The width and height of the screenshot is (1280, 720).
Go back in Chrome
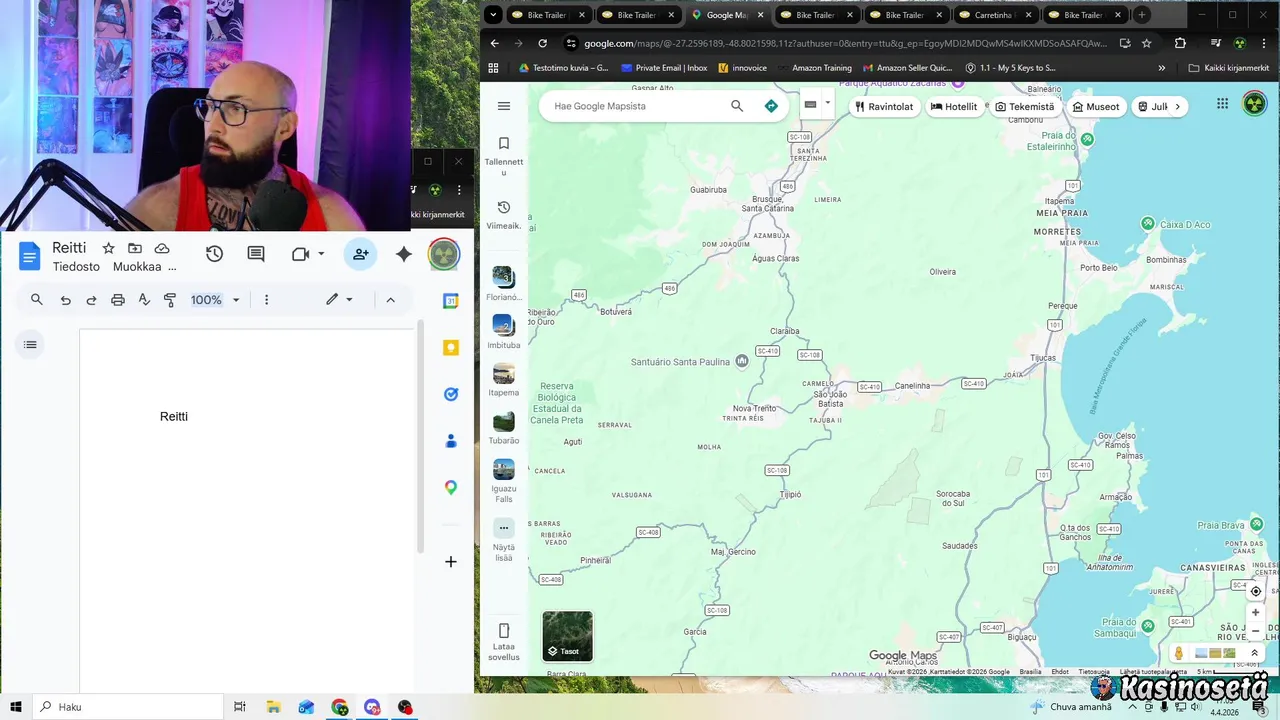click(494, 43)
